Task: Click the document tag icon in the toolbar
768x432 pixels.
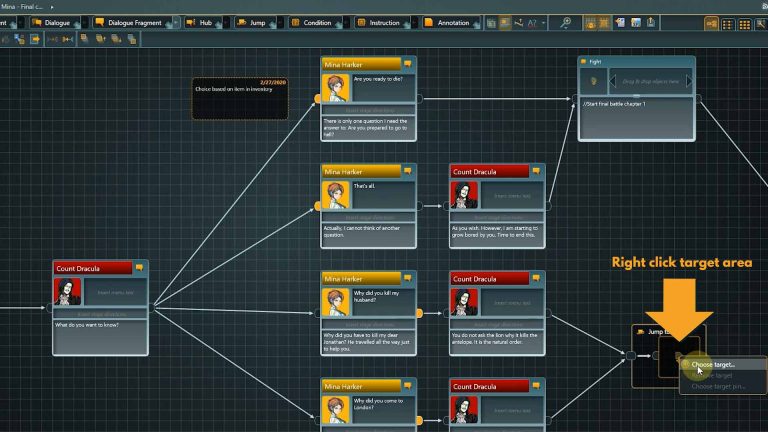Action: click(620, 23)
